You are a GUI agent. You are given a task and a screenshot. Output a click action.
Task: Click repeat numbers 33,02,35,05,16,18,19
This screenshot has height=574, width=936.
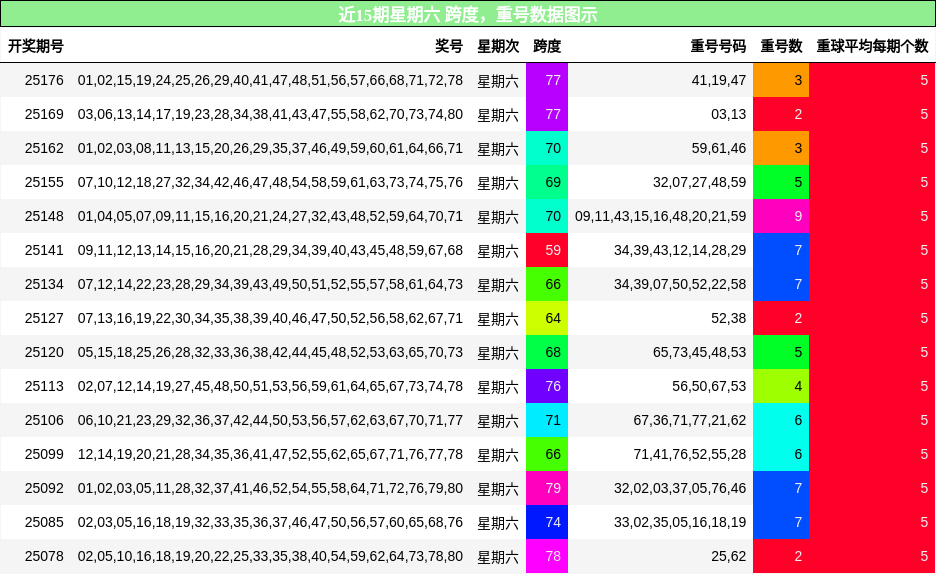pos(680,522)
